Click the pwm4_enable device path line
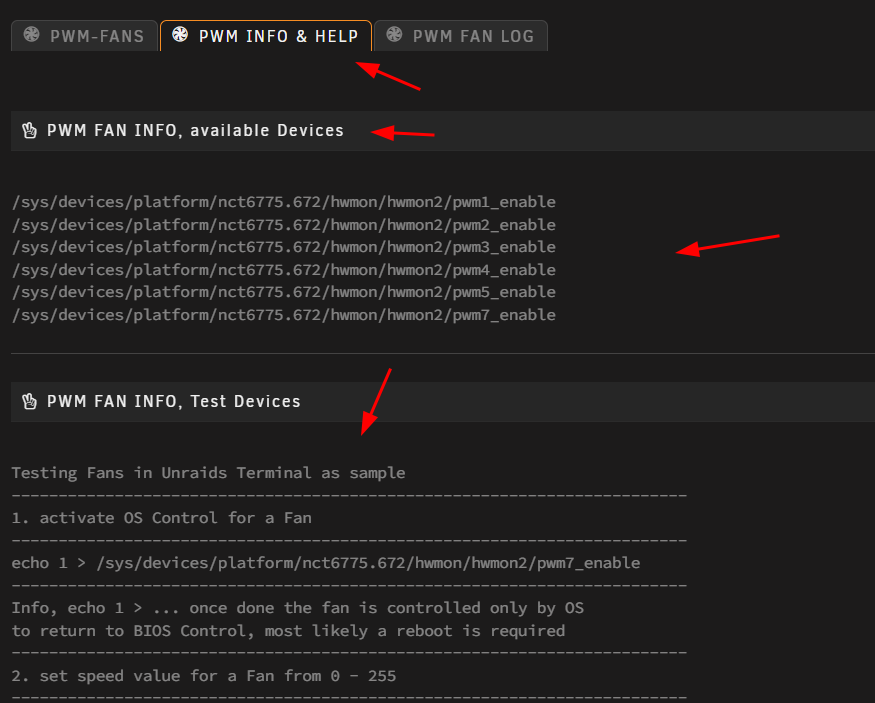This screenshot has height=703, width=875. [283, 270]
